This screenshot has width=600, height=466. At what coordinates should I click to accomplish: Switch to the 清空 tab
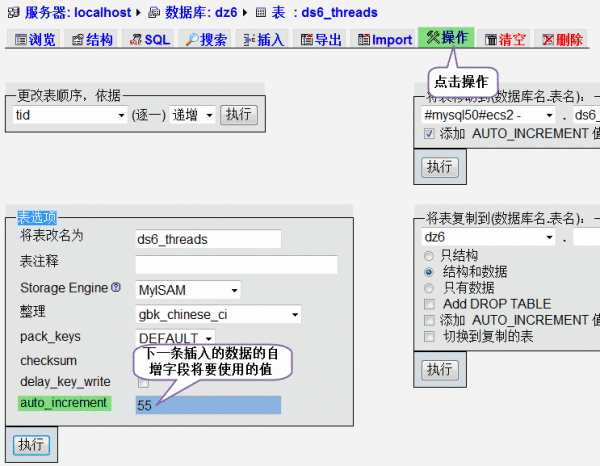[504, 39]
